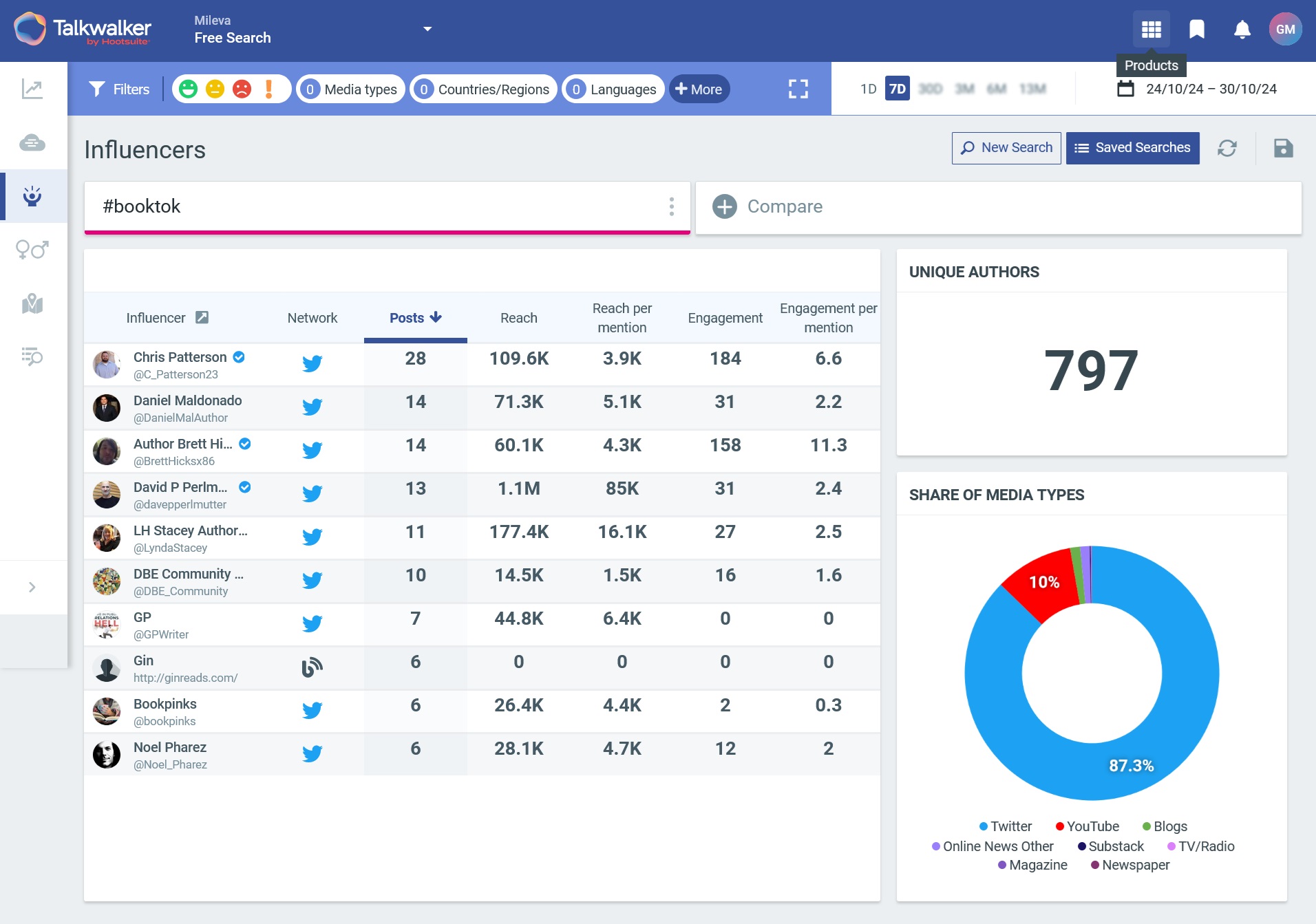Screen dimensions: 1316x924
Task: Select the 3M time range
Action: tap(964, 89)
